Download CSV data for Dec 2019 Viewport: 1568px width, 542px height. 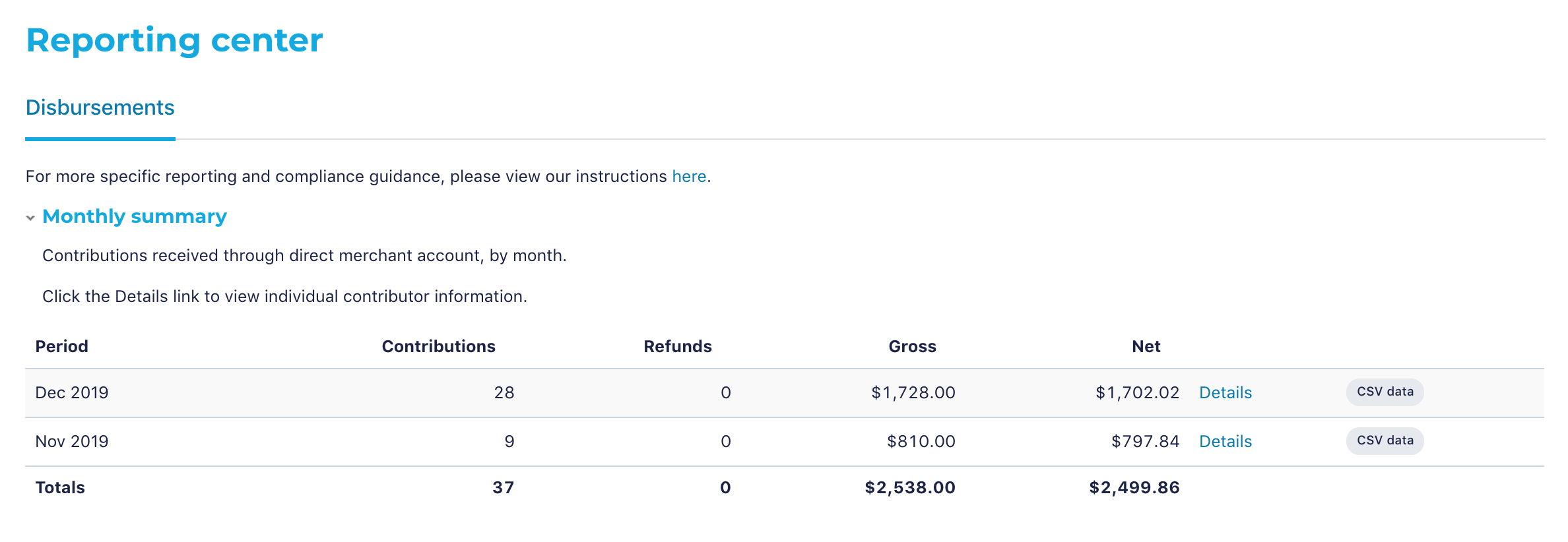(1385, 392)
